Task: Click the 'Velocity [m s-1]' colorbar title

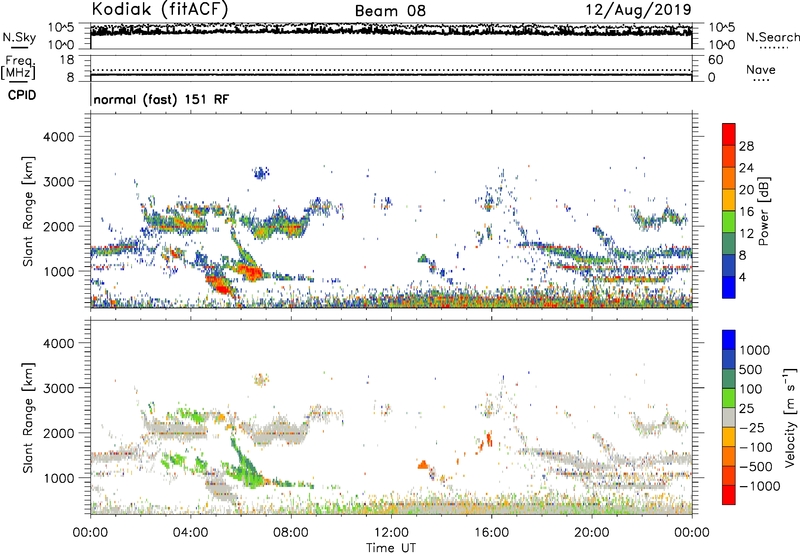Action: (x=791, y=417)
